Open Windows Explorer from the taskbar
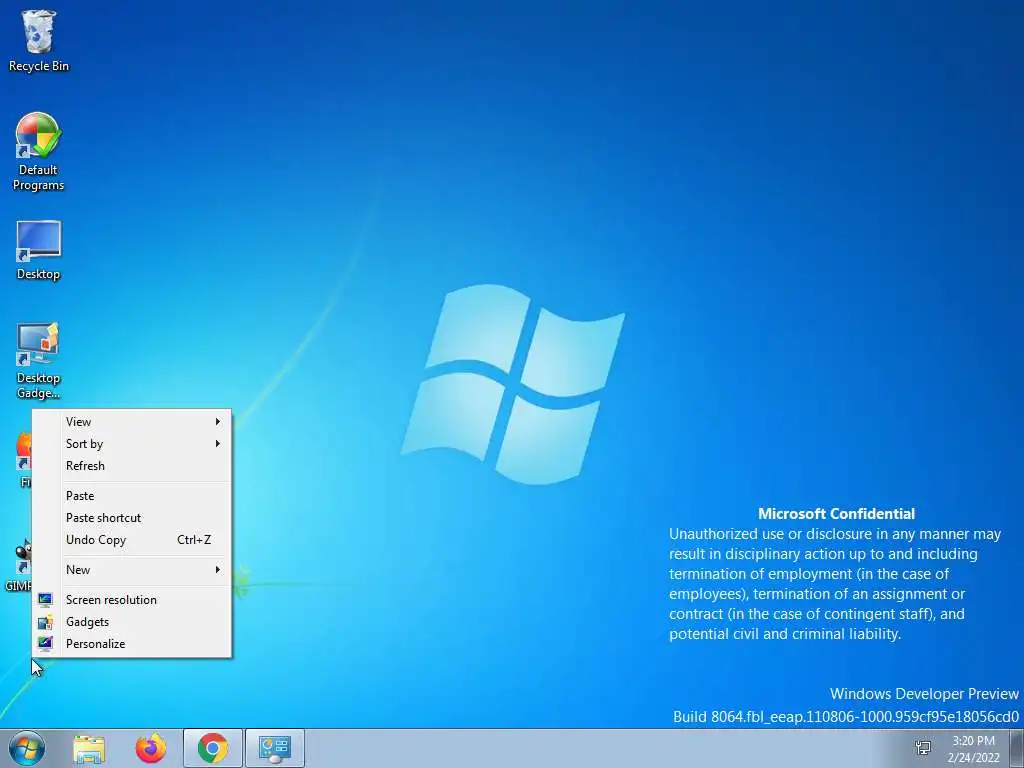This screenshot has width=1024, height=768. pyautogui.click(x=89, y=749)
